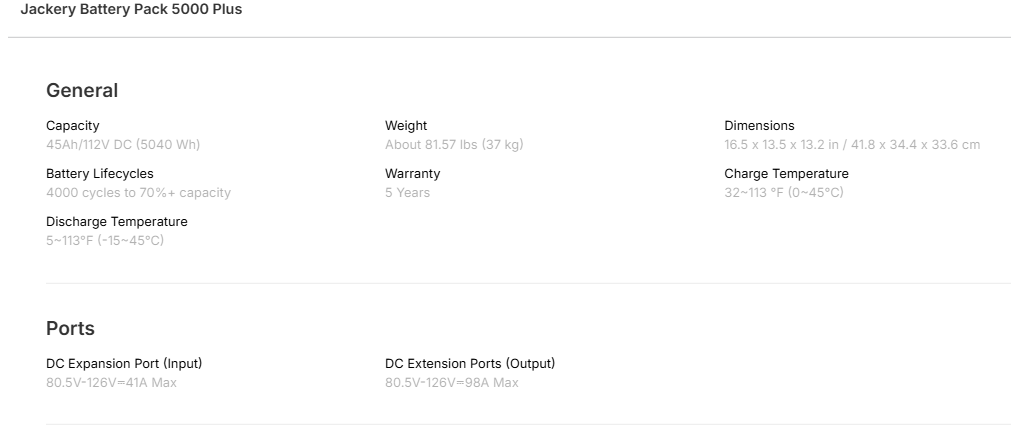The height and width of the screenshot is (439, 1011).
Task: Select the Charge Temperature label
Action: 786,174
